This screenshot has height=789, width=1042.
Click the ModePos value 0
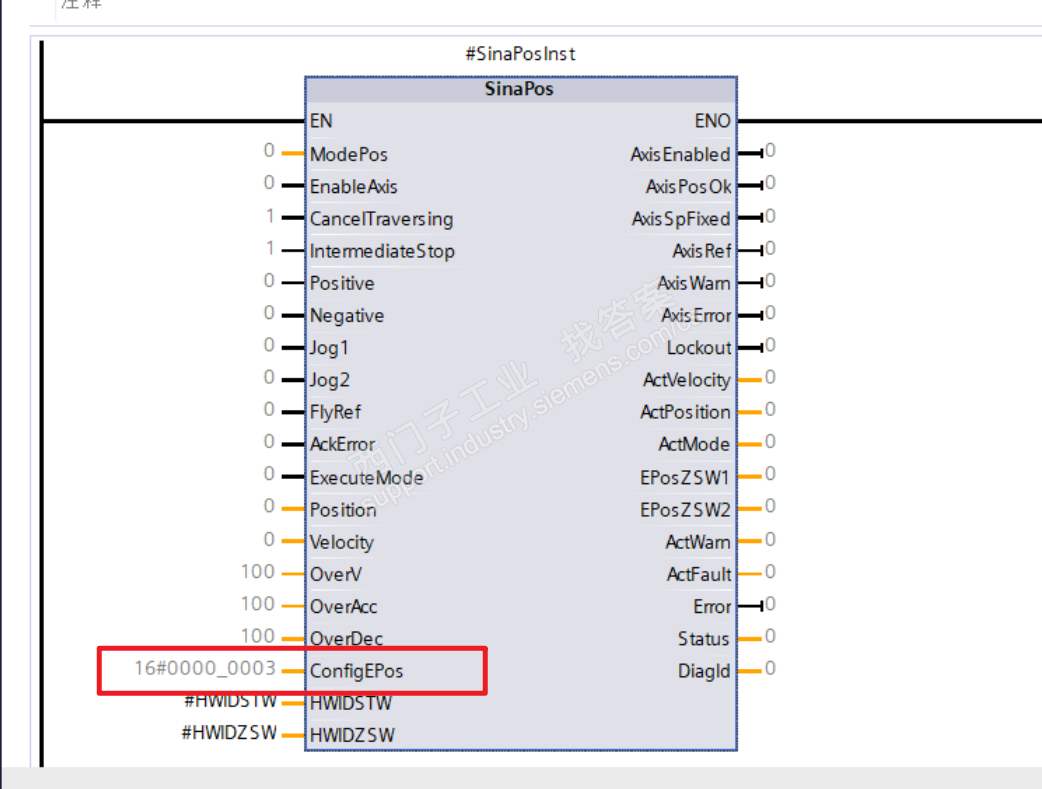click(269, 151)
